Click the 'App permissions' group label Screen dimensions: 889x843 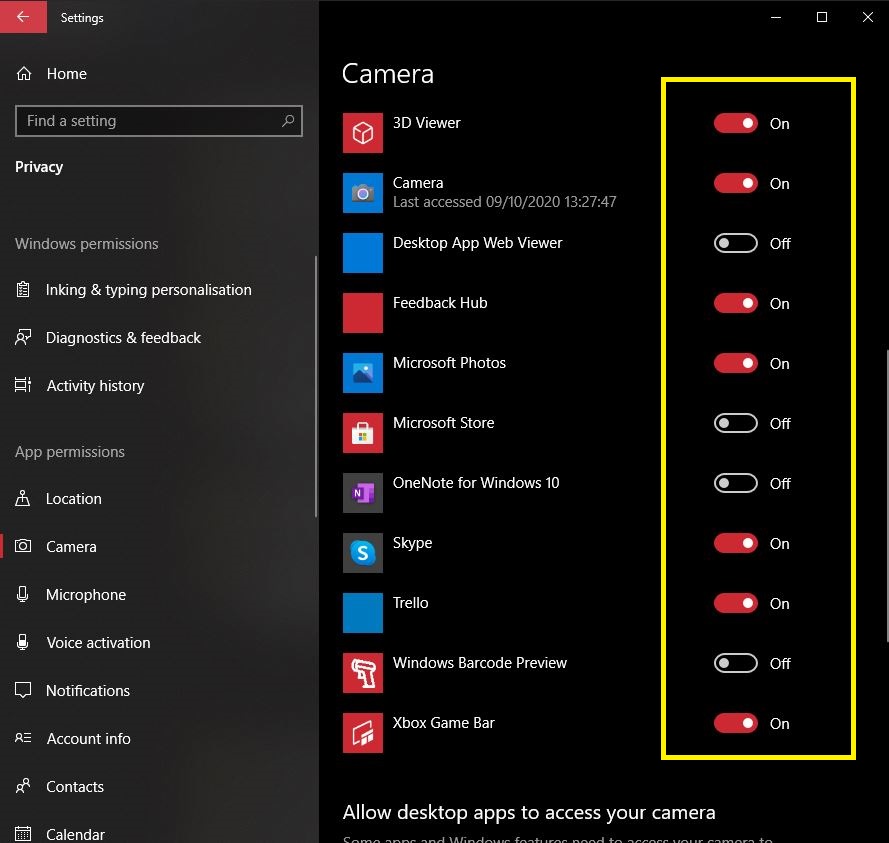[70, 452]
